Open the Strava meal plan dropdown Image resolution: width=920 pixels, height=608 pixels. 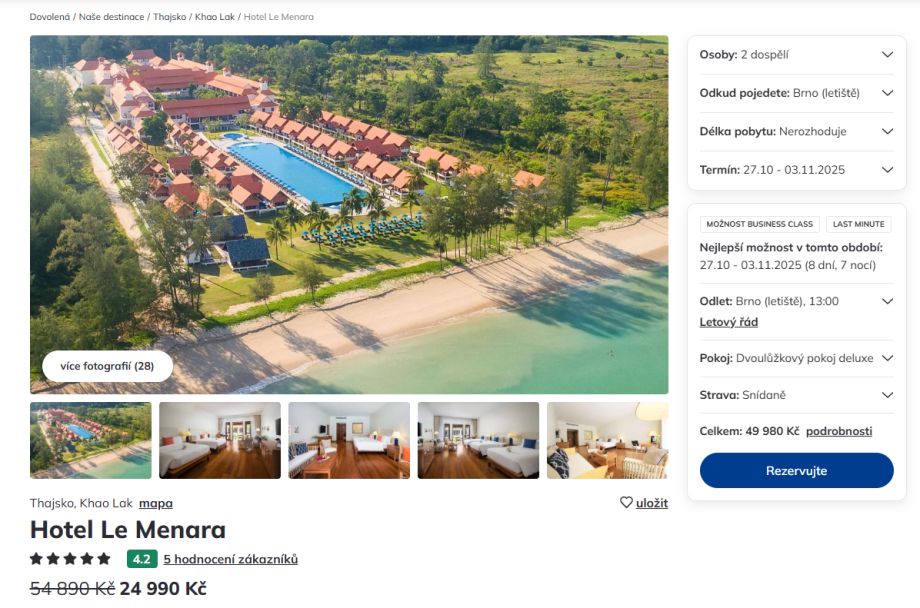796,396
